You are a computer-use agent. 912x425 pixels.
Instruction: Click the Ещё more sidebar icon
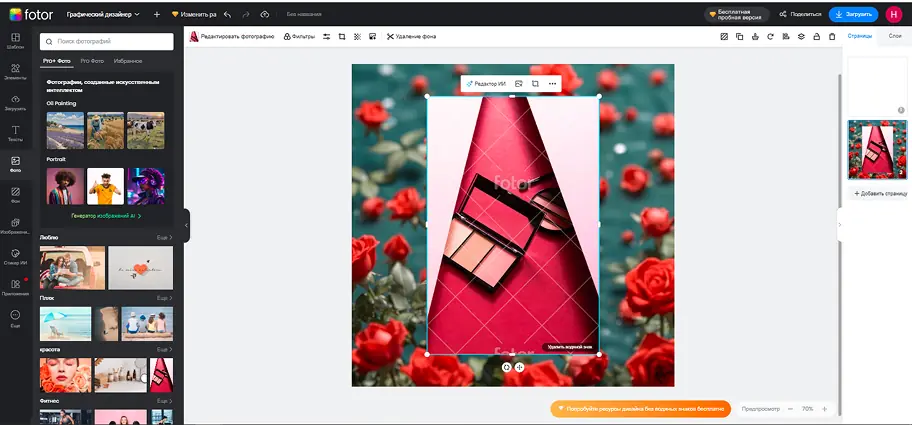(15, 319)
